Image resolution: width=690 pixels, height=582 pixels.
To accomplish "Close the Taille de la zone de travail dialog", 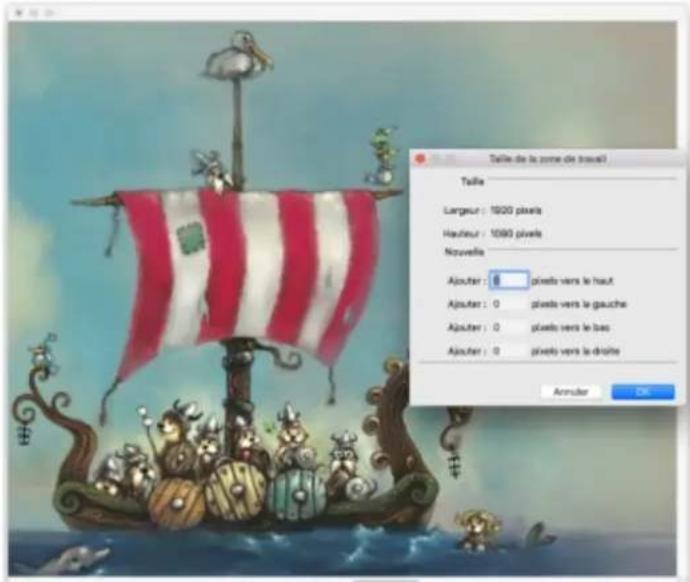I will click(420, 158).
